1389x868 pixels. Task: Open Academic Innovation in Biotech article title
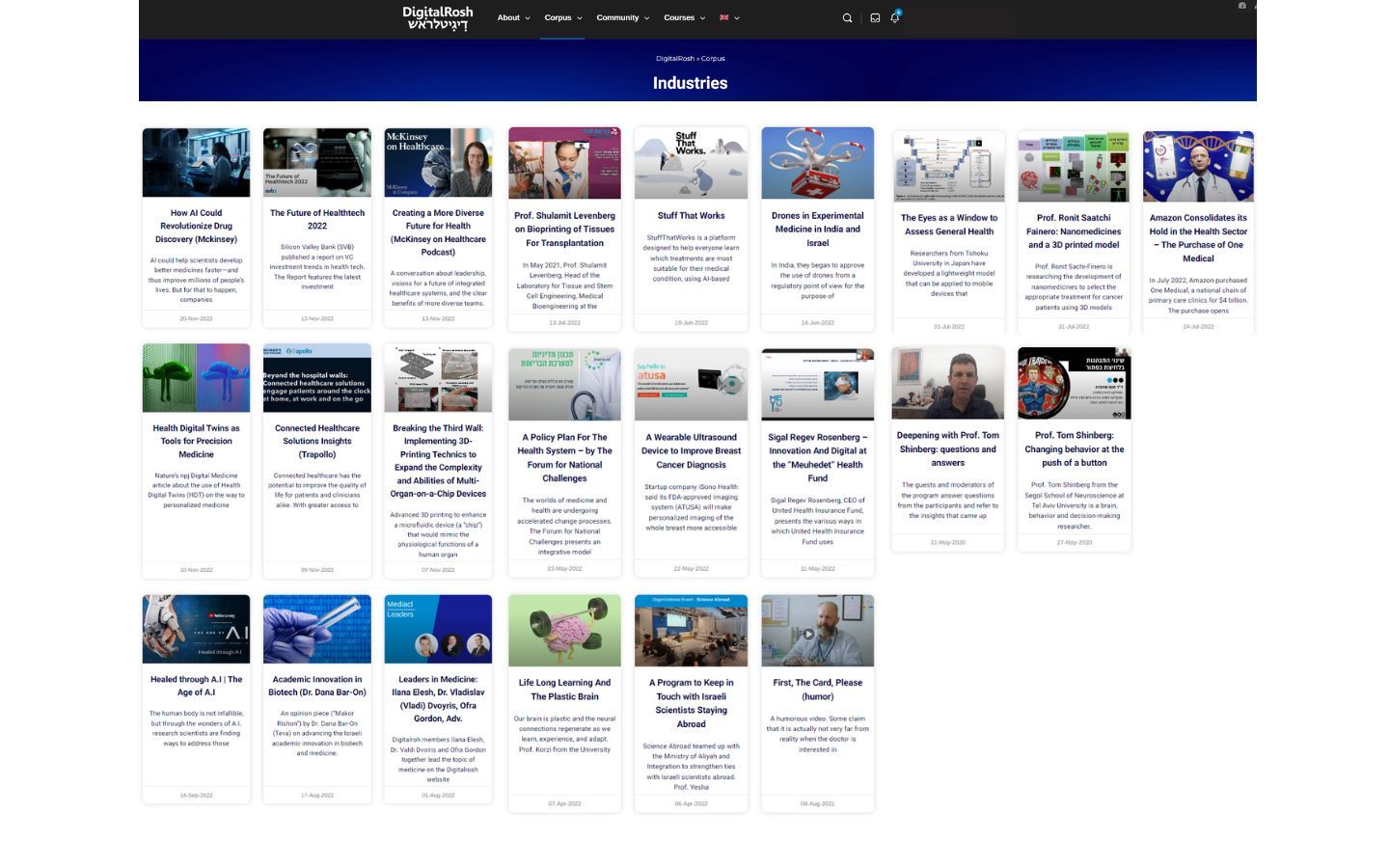point(317,686)
